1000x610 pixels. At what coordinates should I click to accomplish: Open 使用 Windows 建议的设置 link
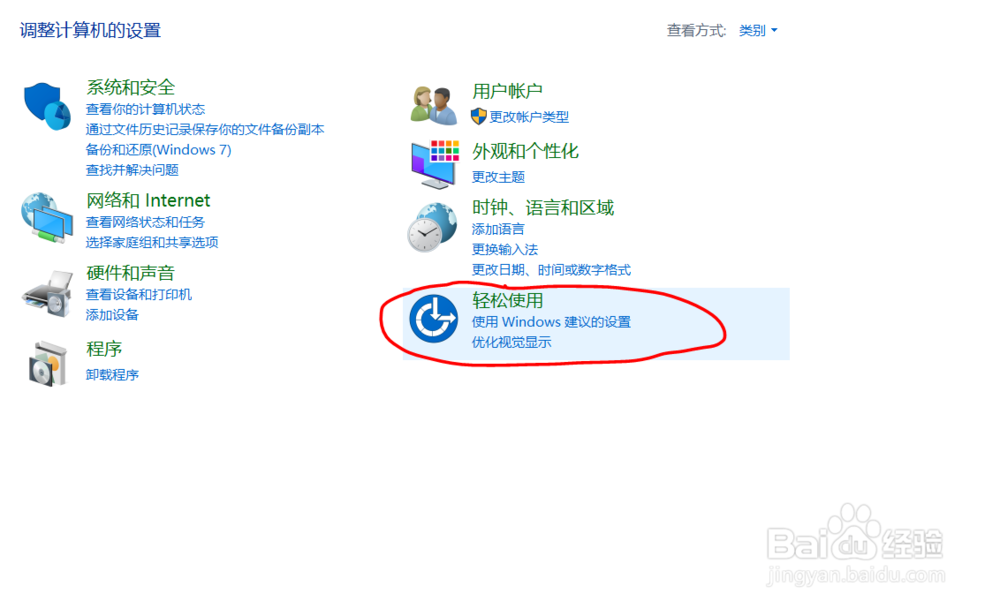[x=551, y=322]
